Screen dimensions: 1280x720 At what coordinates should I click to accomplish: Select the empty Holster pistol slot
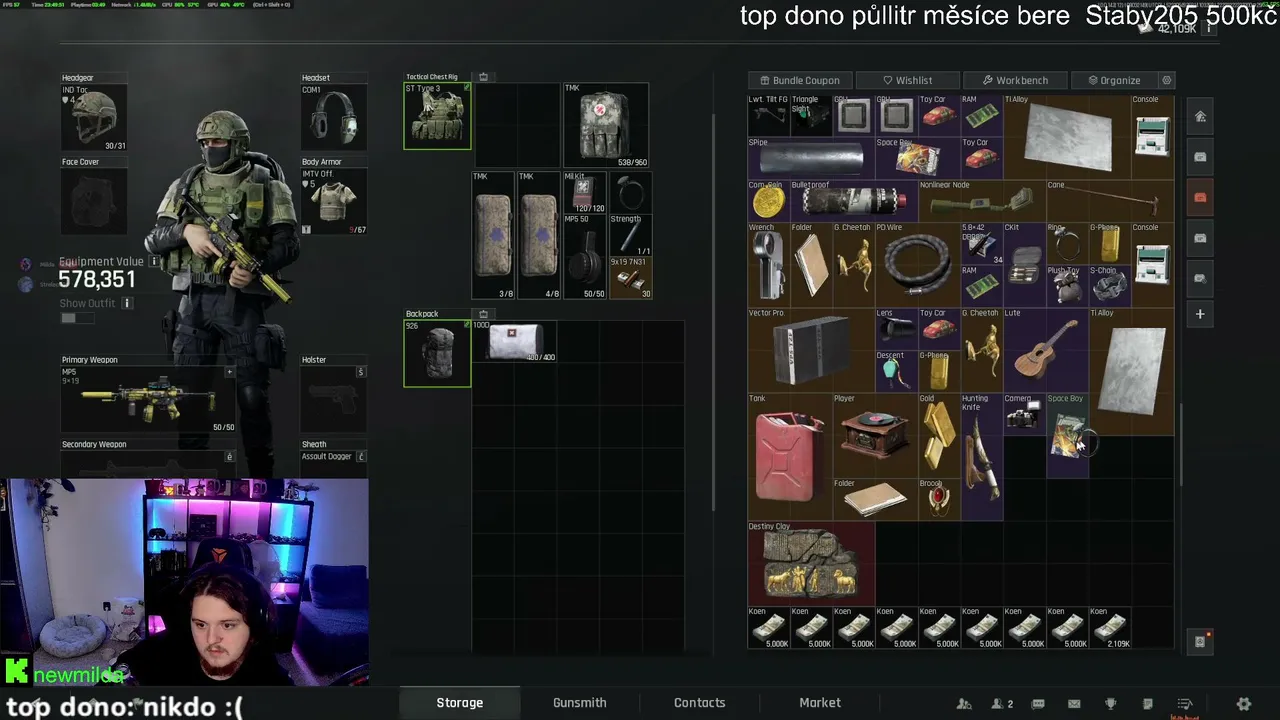tap(334, 400)
